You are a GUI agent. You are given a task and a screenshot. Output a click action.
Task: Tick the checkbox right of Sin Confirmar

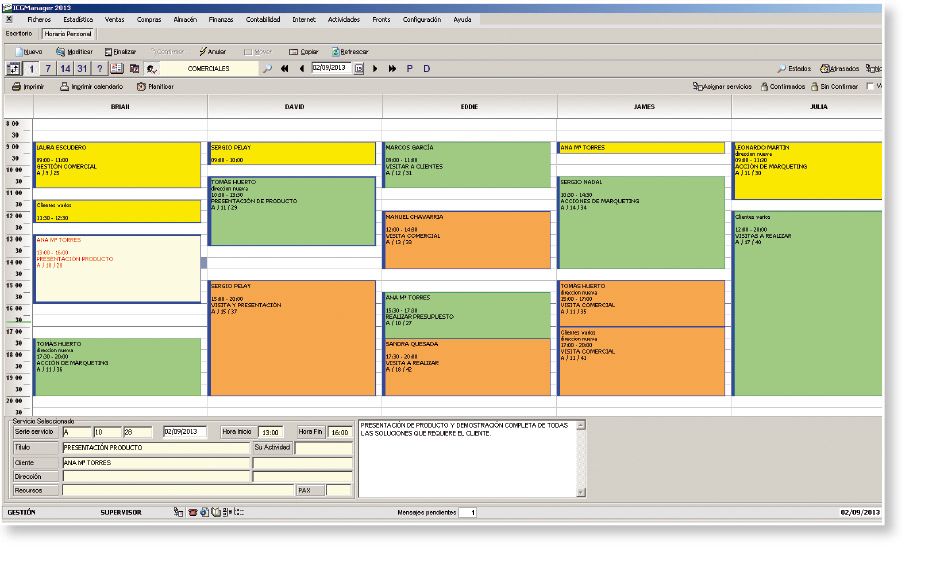[x=868, y=87]
